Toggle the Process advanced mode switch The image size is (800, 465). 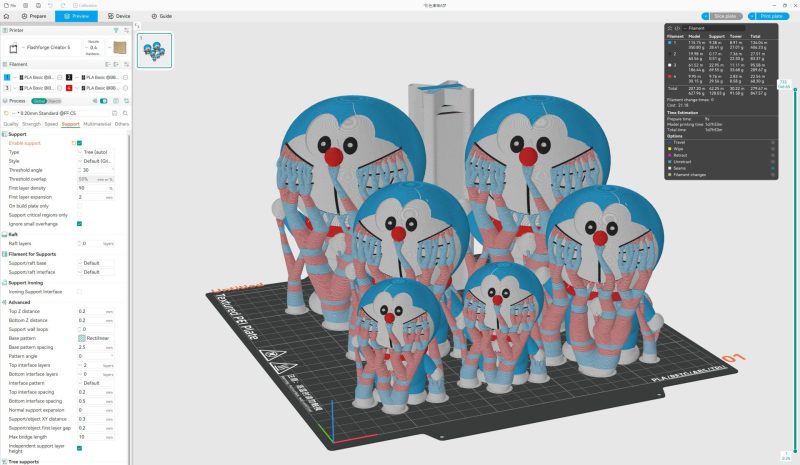tap(104, 101)
